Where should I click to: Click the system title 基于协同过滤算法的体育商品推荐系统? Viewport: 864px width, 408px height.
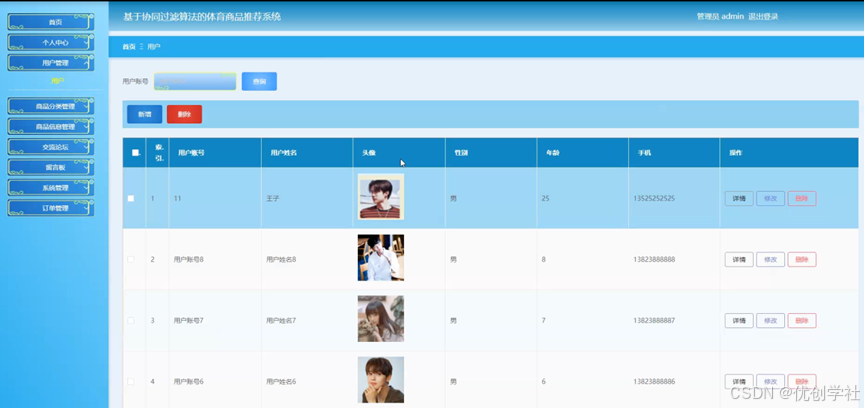tap(202, 17)
